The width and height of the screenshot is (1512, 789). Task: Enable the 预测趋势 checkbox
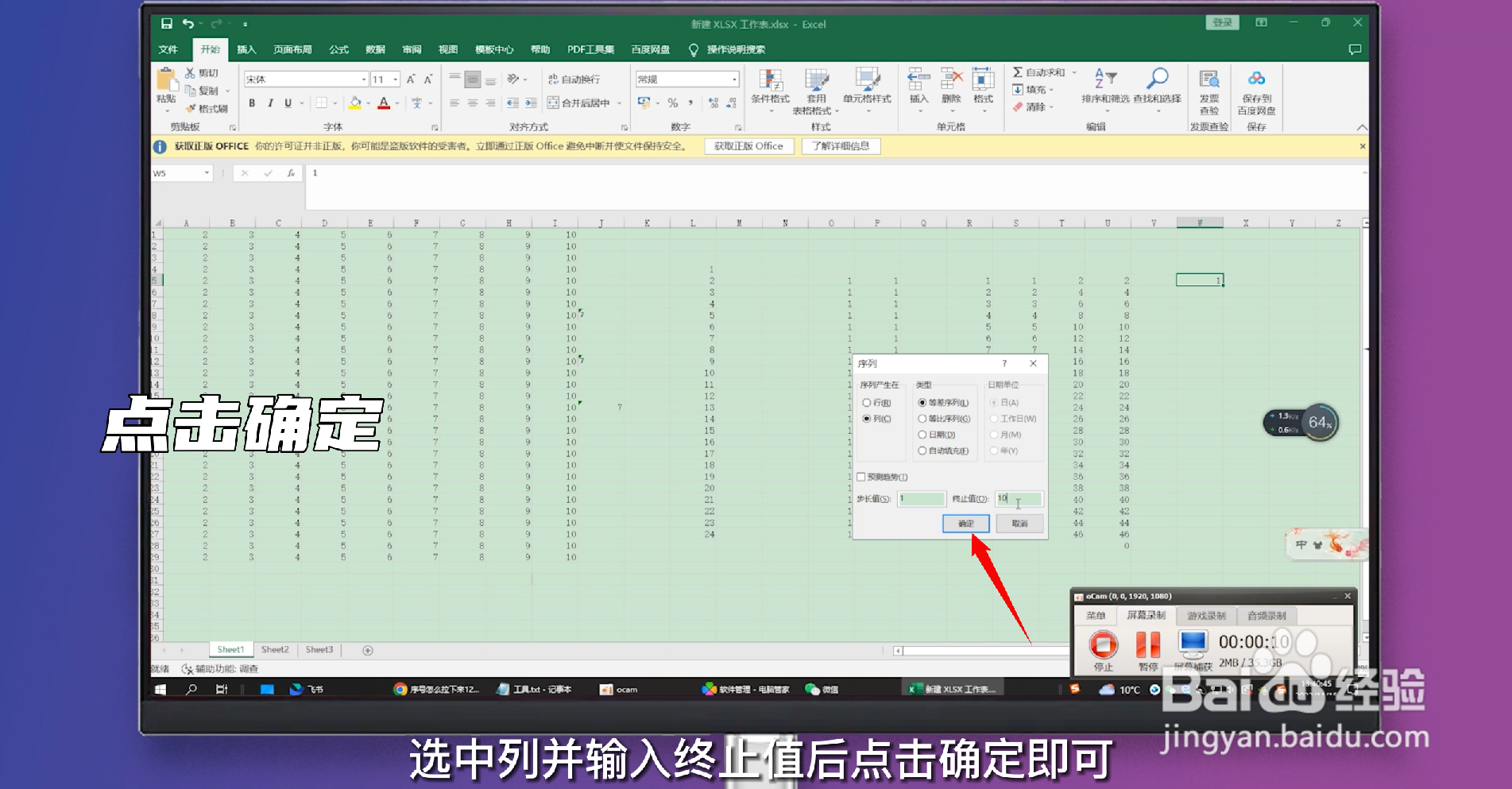pyautogui.click(x=862, y=477)
